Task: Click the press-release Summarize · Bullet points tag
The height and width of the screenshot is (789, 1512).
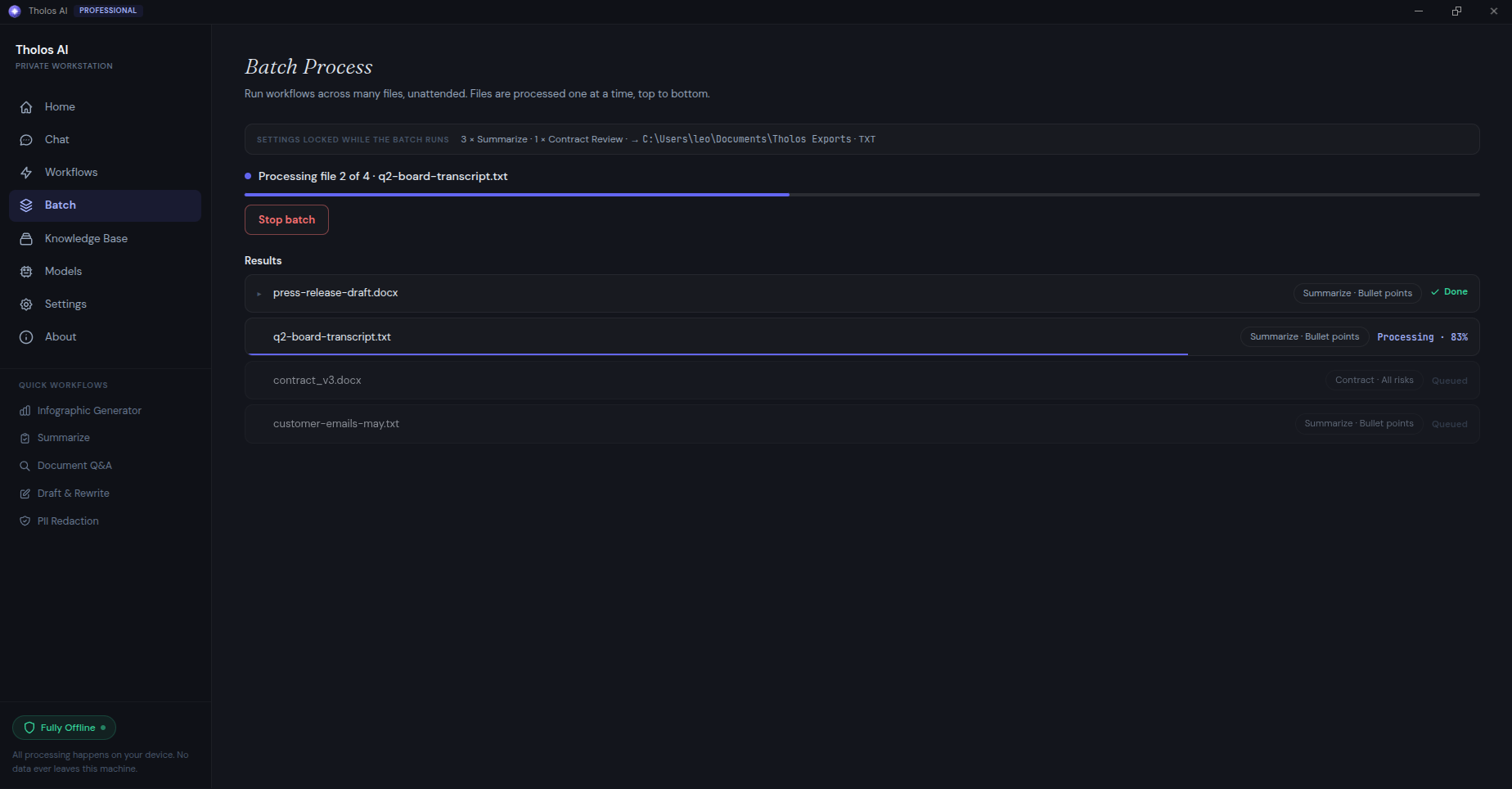Action: [1357, 293]
